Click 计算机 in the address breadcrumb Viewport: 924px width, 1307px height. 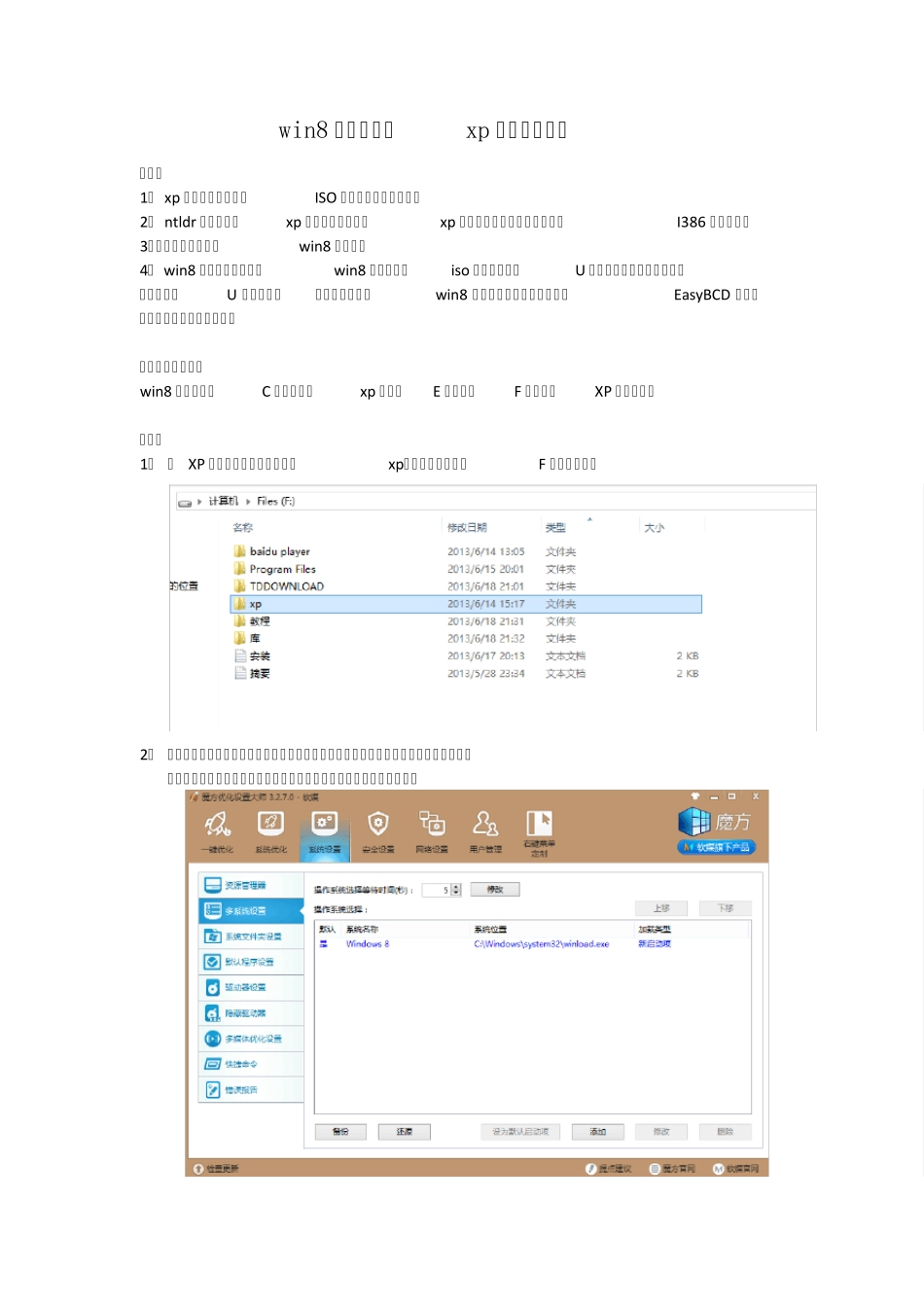[224, 501]
